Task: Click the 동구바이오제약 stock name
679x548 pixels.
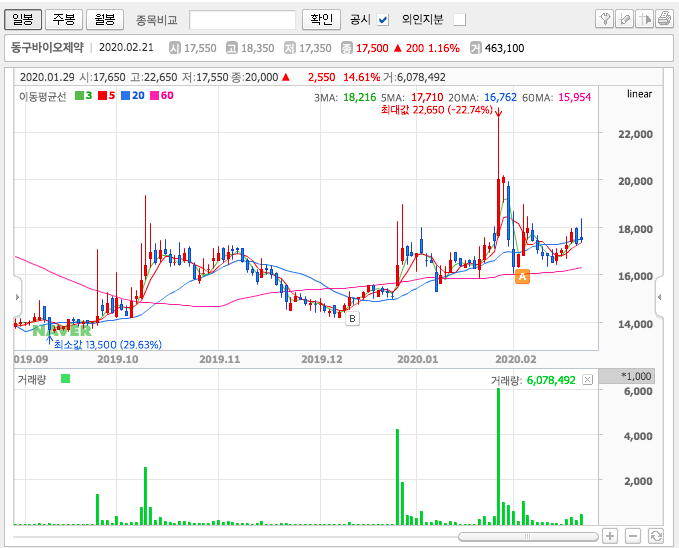Action: pos(47,48)
